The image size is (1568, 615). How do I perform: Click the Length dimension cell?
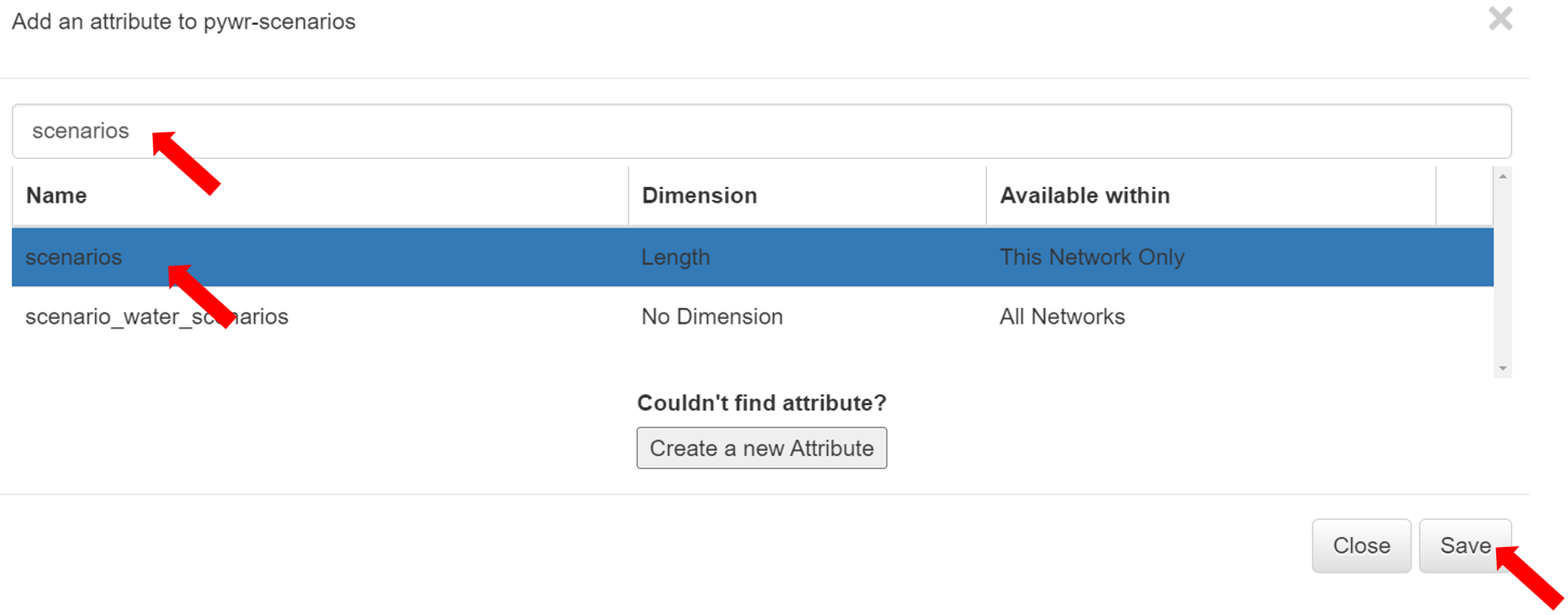tap(676, 257)
